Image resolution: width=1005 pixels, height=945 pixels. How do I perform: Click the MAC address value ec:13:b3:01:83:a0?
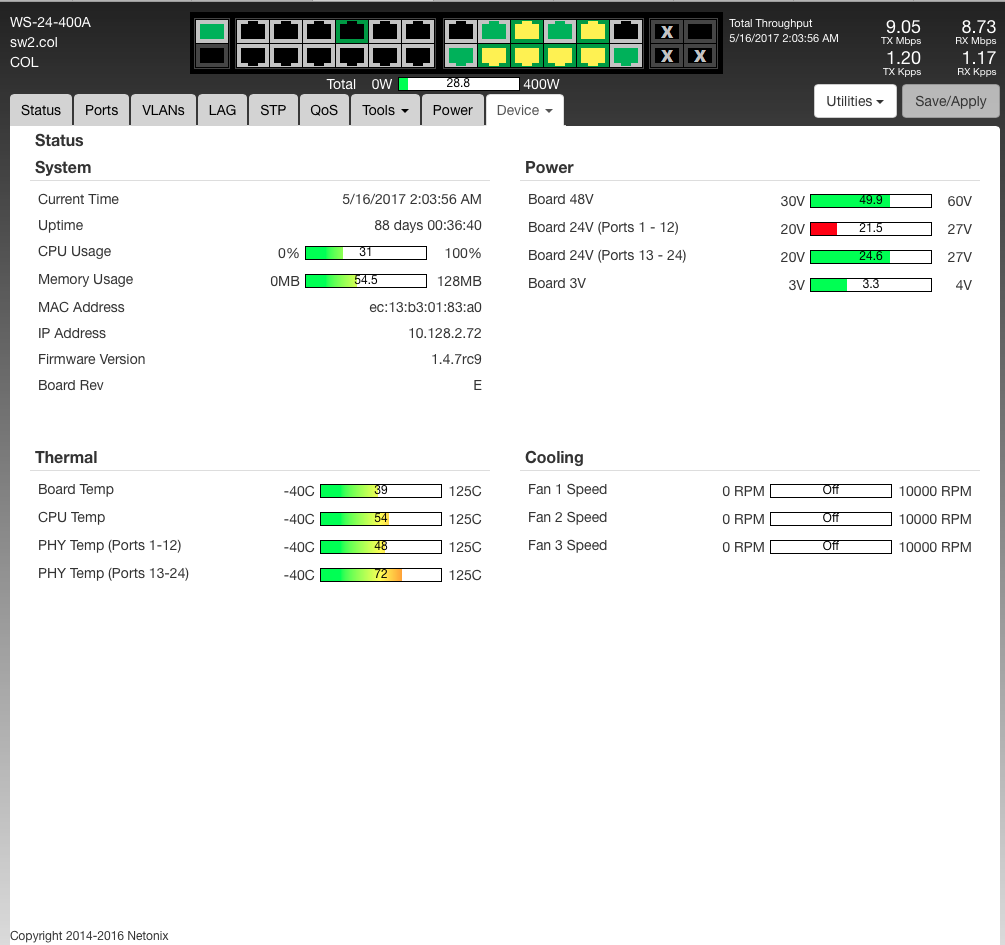tap(425, 307)
